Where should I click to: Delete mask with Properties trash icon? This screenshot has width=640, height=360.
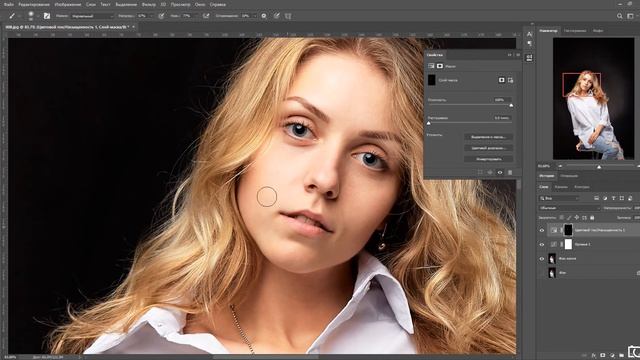tap(510, 173)
